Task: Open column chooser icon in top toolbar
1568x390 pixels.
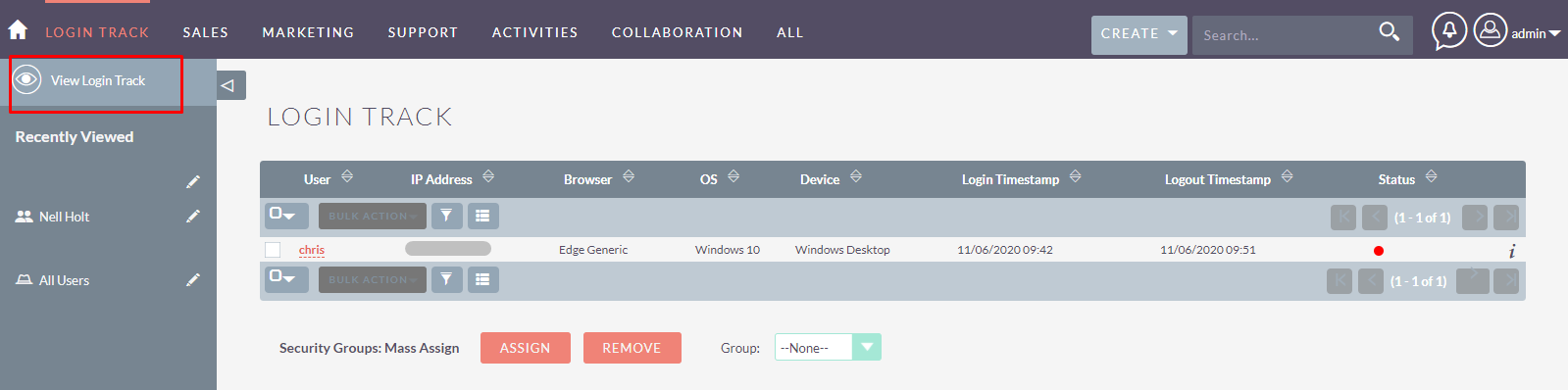Action: tap(482, 216)
